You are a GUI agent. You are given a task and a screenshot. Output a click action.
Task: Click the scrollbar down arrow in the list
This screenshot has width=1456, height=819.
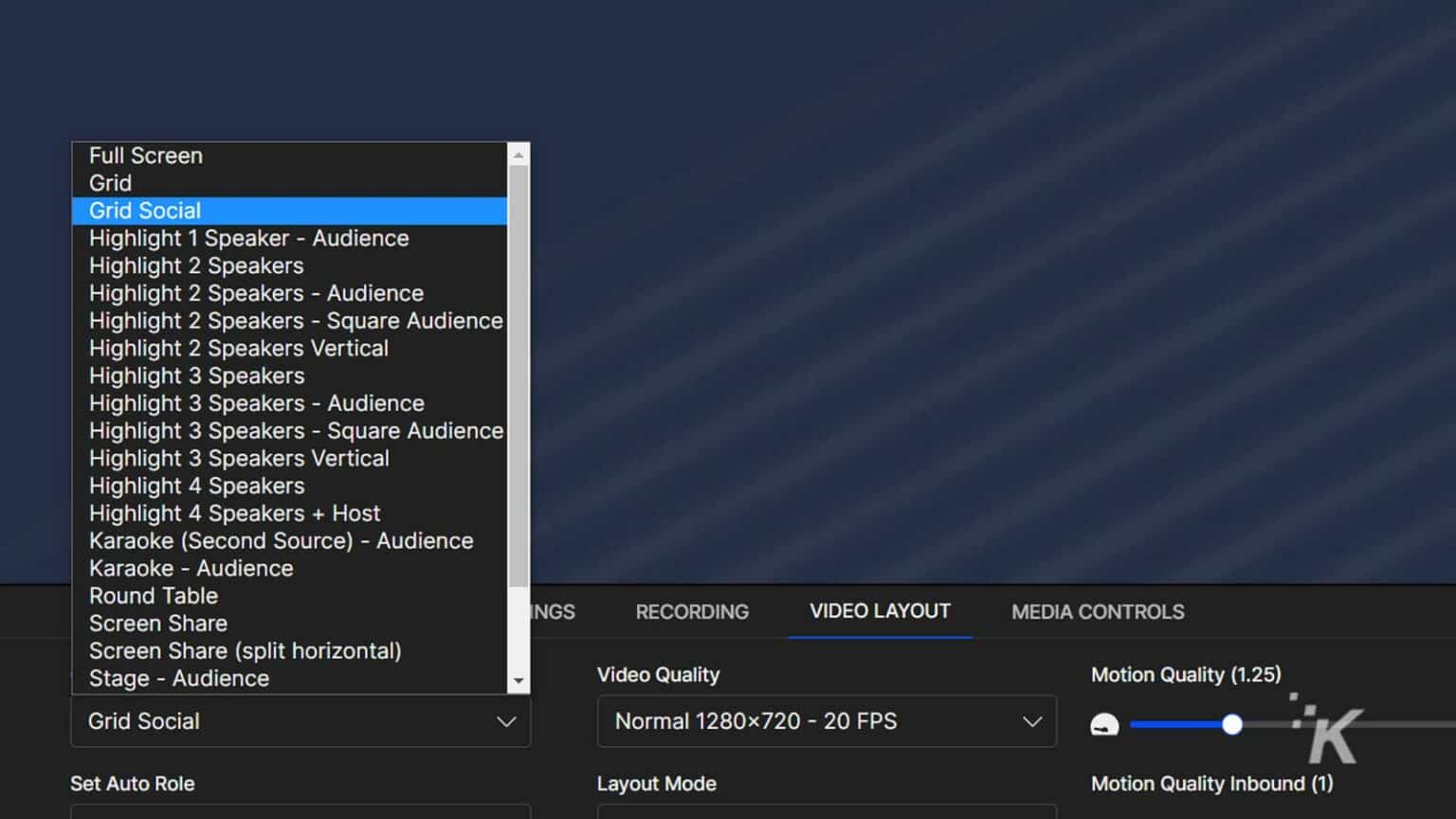[x=519, y=681]
